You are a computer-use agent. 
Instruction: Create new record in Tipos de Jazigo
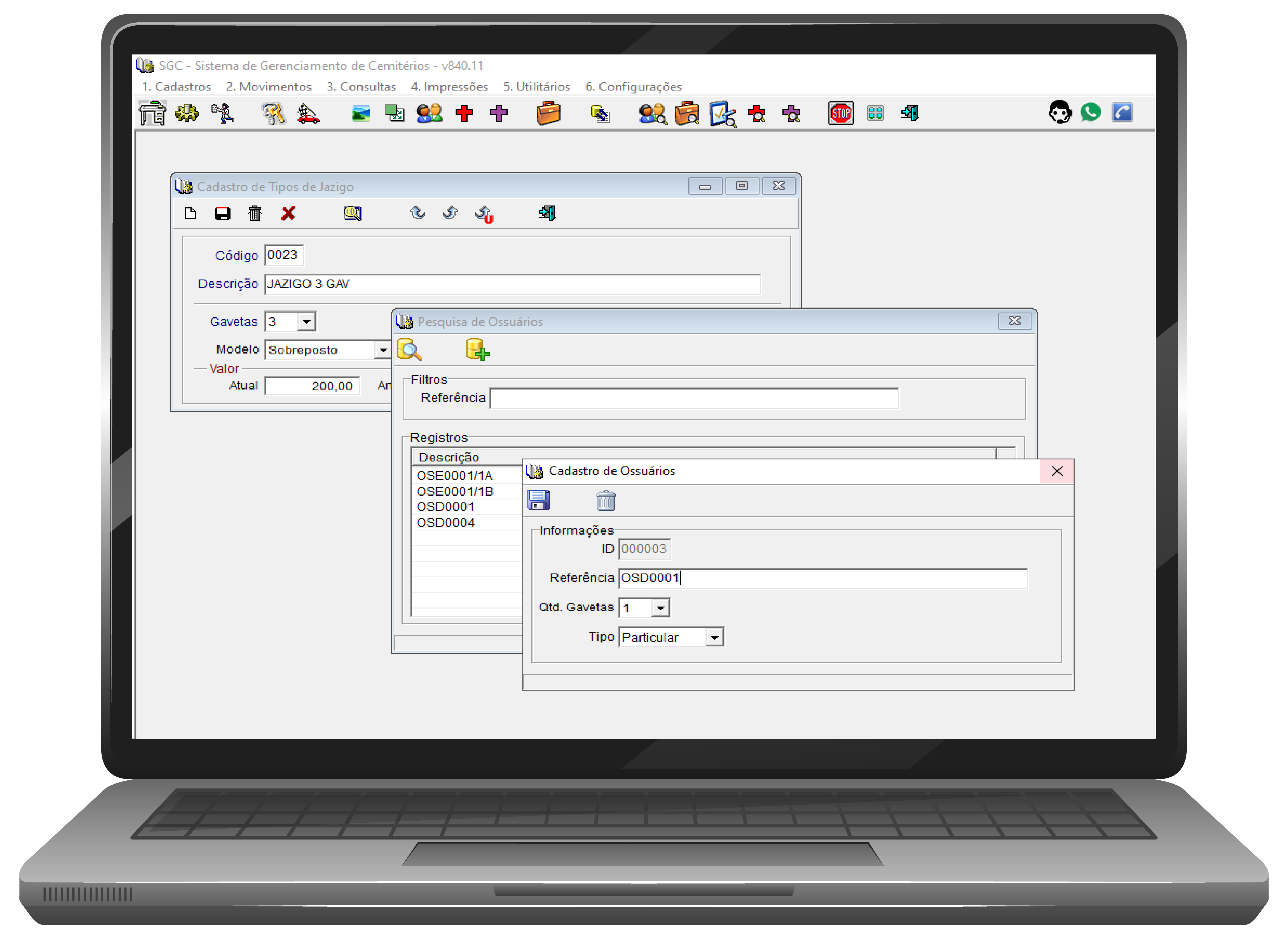click(x=190, y=214)
